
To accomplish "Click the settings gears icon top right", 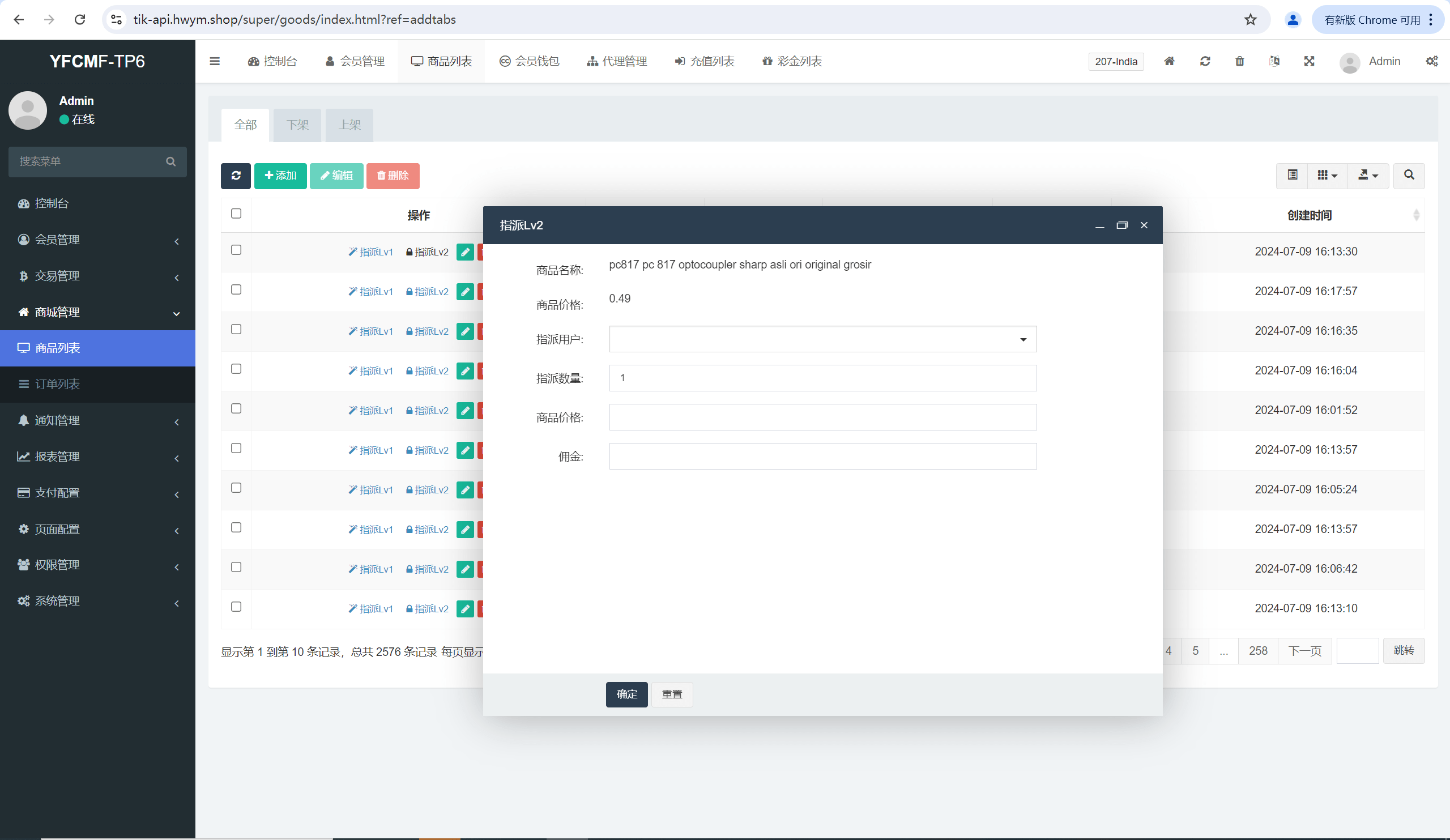I will 1431,61.
